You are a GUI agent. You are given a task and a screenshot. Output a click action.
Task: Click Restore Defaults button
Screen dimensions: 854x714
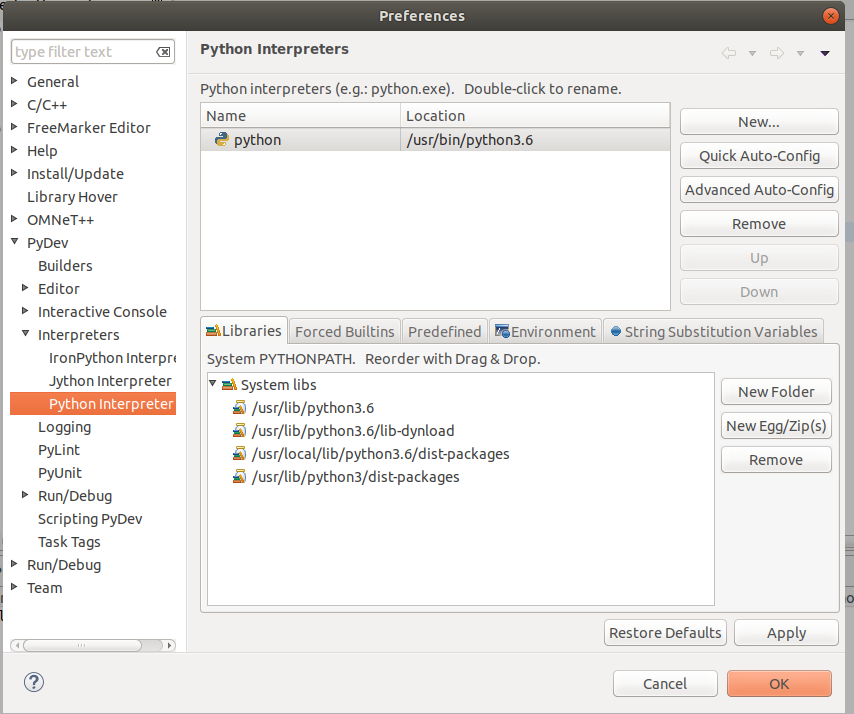click(x=665, y=633)
